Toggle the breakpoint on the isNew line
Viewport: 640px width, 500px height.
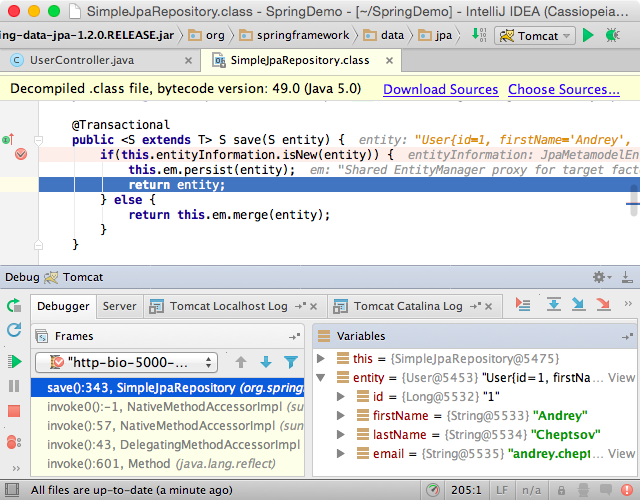(x=21, y=154)
